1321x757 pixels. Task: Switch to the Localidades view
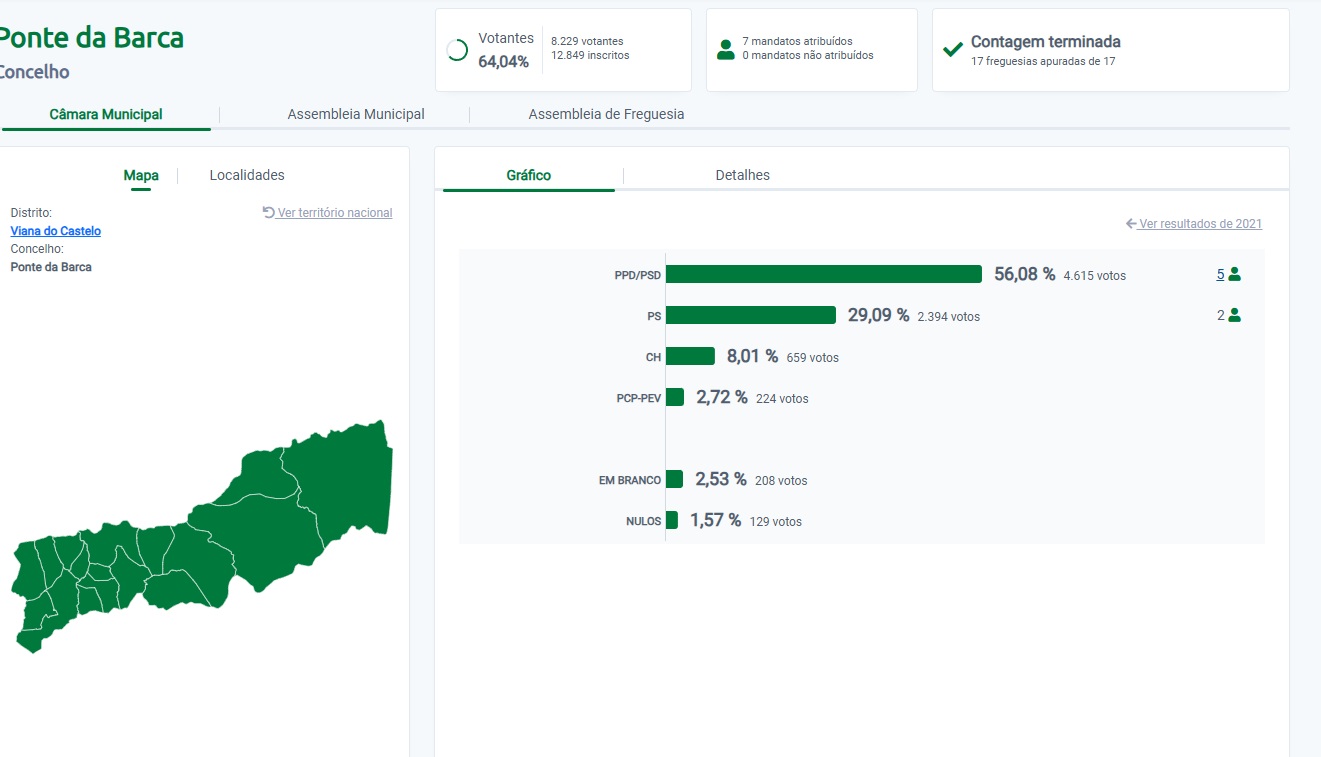[247, 175]
